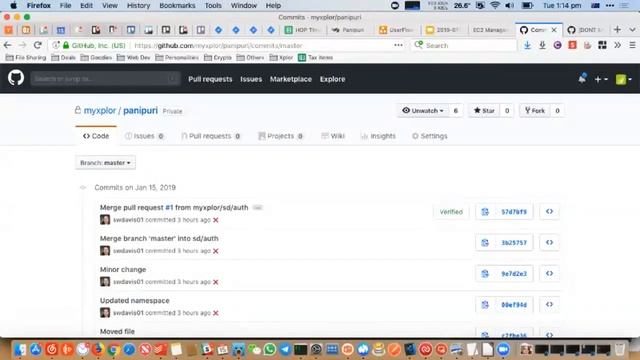Open the notifications bell icon
640x360 pixels.
582,78
